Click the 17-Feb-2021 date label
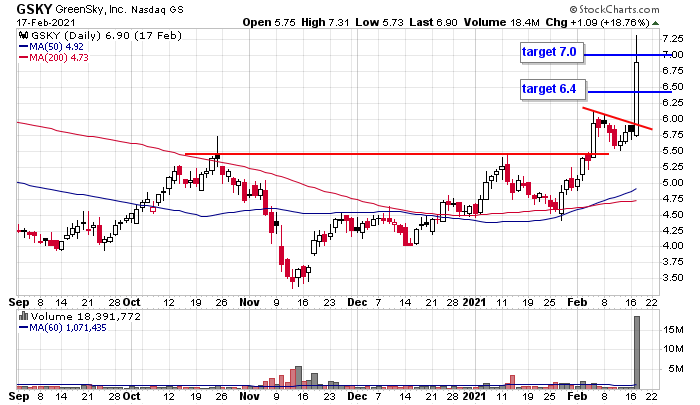Screen dimensions: 700x405 [x=46, y=22]
